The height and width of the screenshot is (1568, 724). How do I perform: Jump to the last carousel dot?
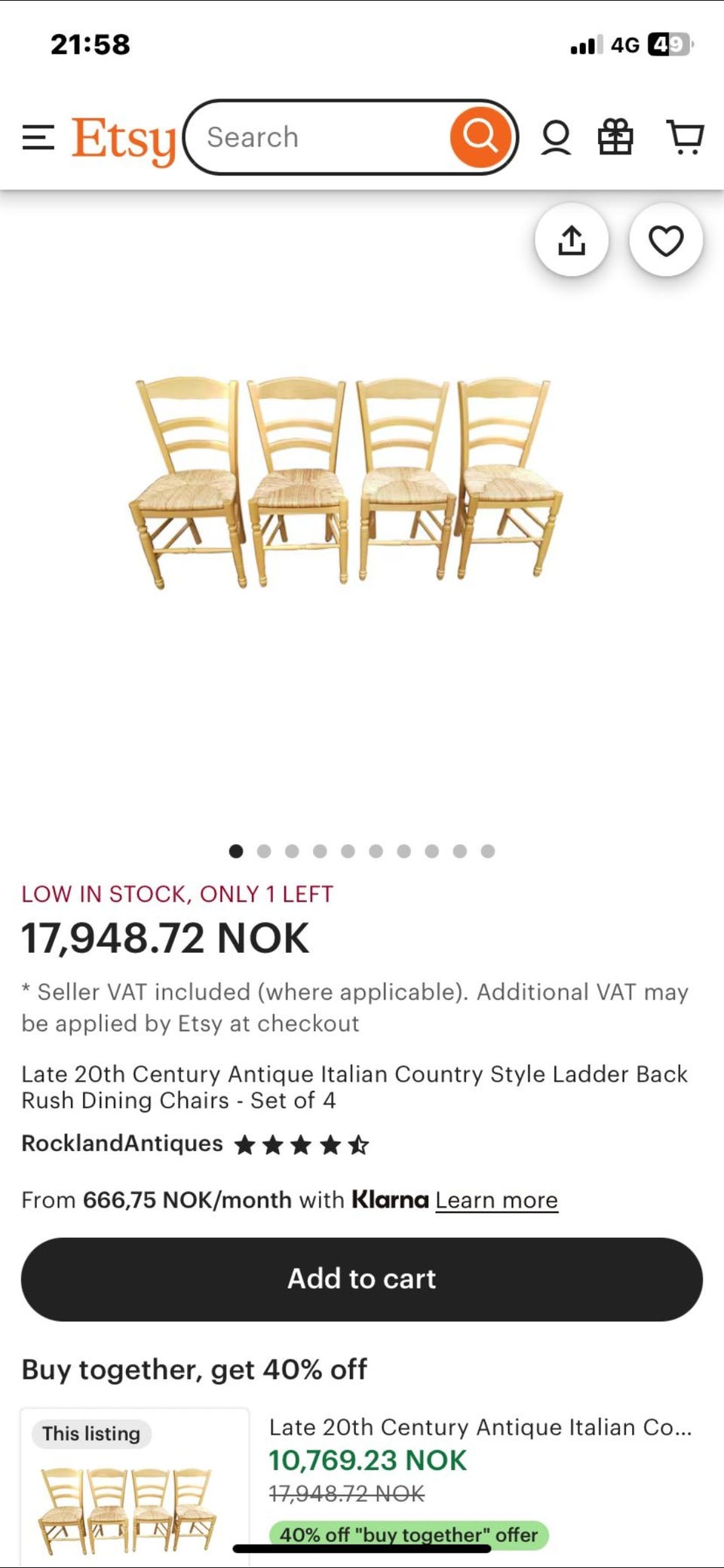tap(488, 851)
